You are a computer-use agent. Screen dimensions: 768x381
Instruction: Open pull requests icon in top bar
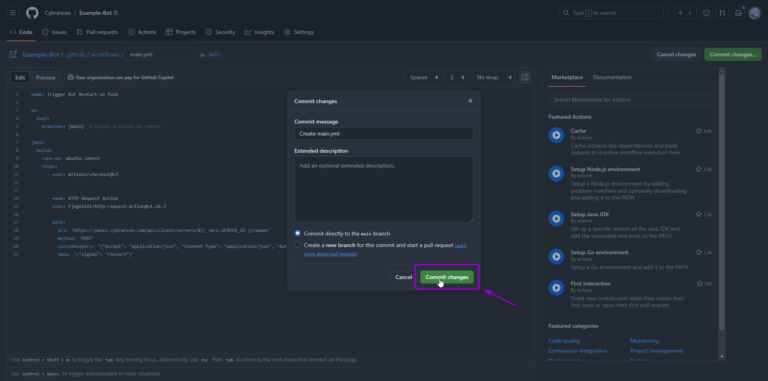[x=722, y=13]
